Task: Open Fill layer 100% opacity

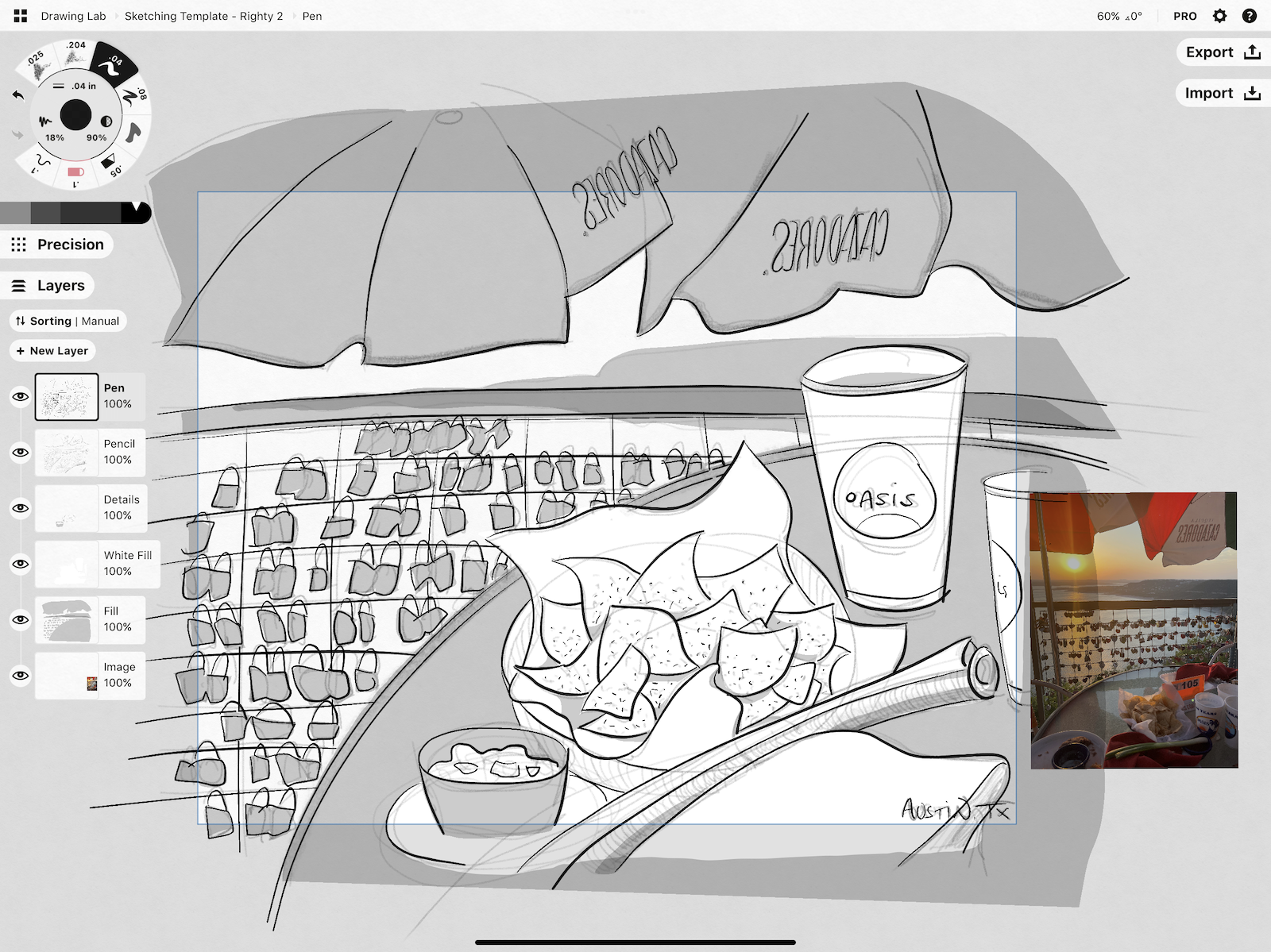Action: (118, 626)
